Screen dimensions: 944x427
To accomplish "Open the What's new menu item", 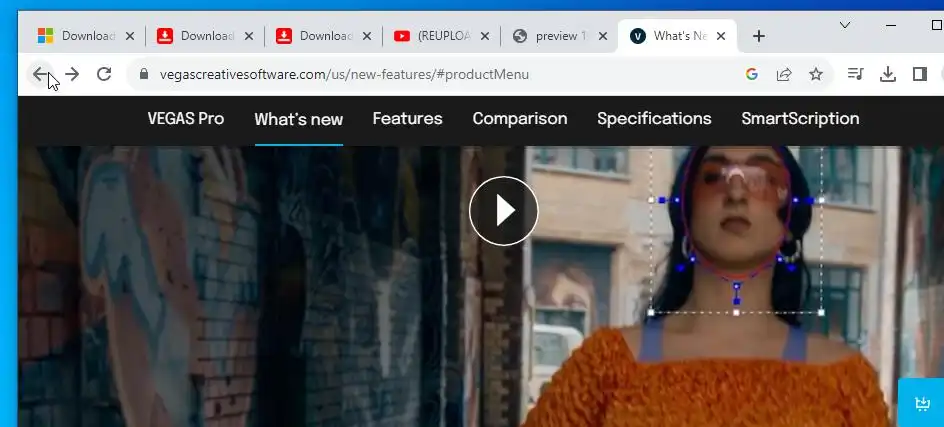I will pos(299,119).
